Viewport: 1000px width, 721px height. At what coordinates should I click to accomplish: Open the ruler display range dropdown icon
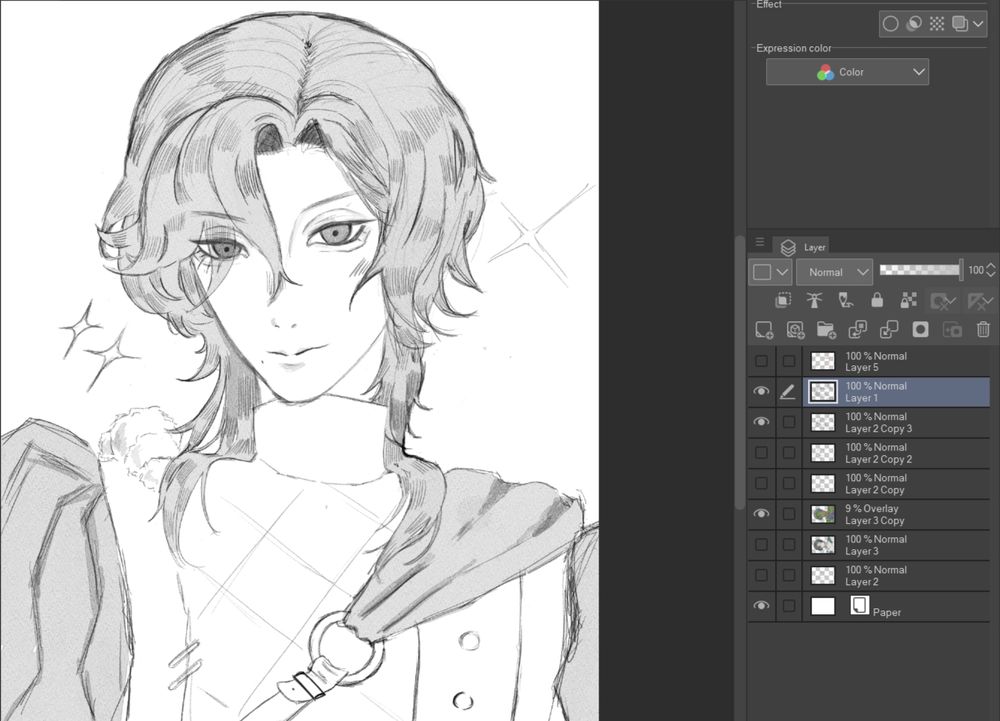point(980,301)
